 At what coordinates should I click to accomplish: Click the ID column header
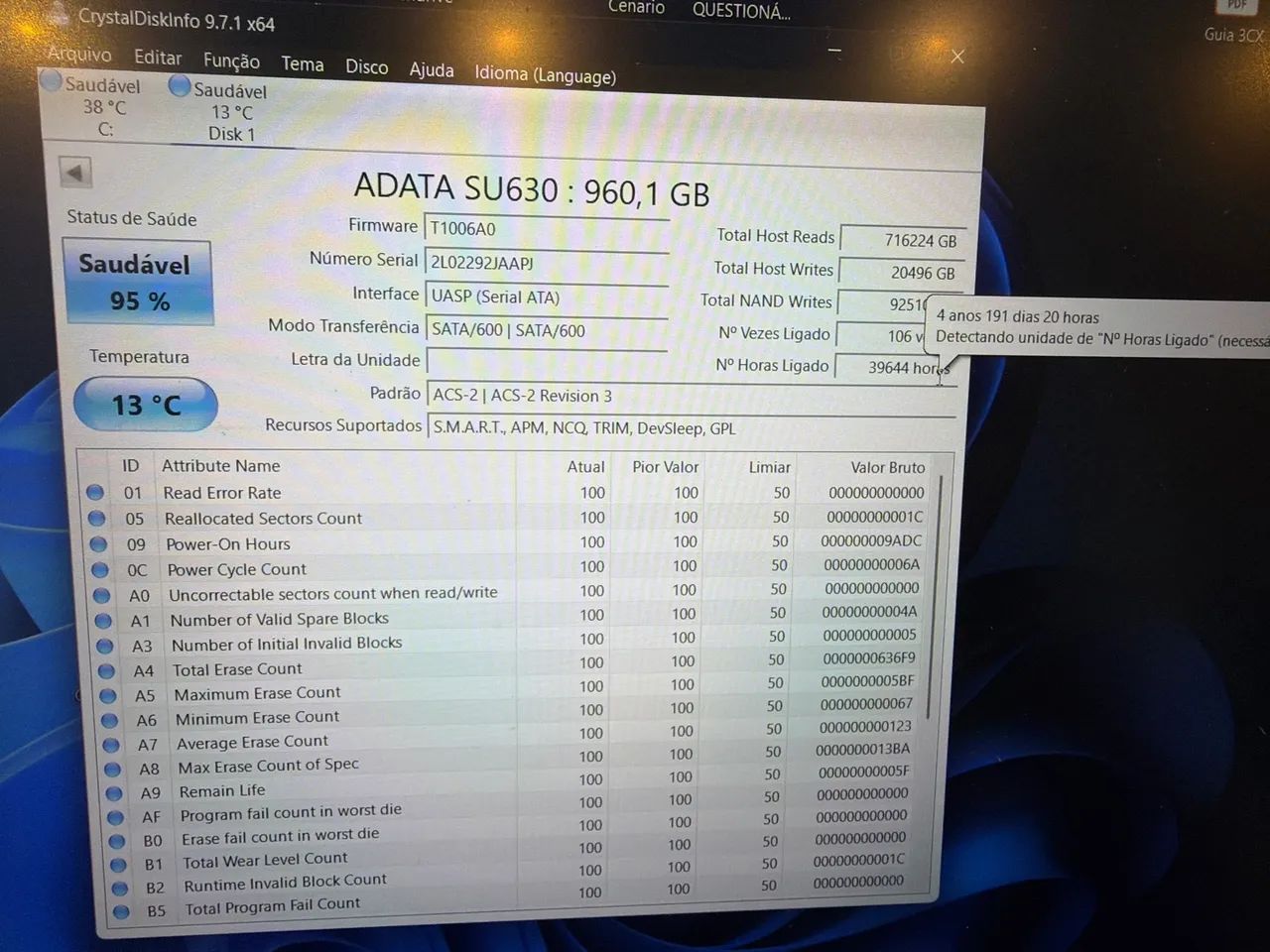point(130,465)
